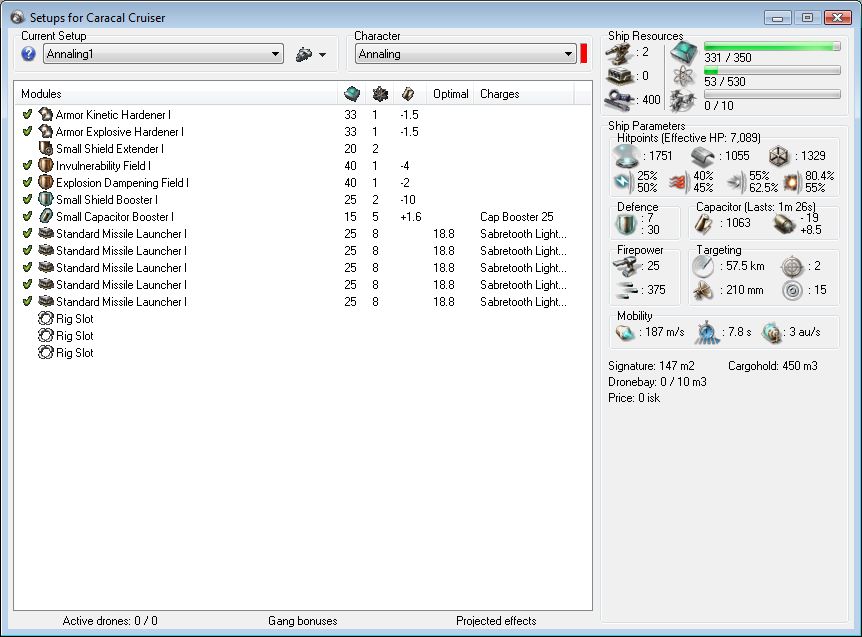This screenshot has height=637, width=862.
Task: Click the CPU column header icon
Action: tap(352, 94)
